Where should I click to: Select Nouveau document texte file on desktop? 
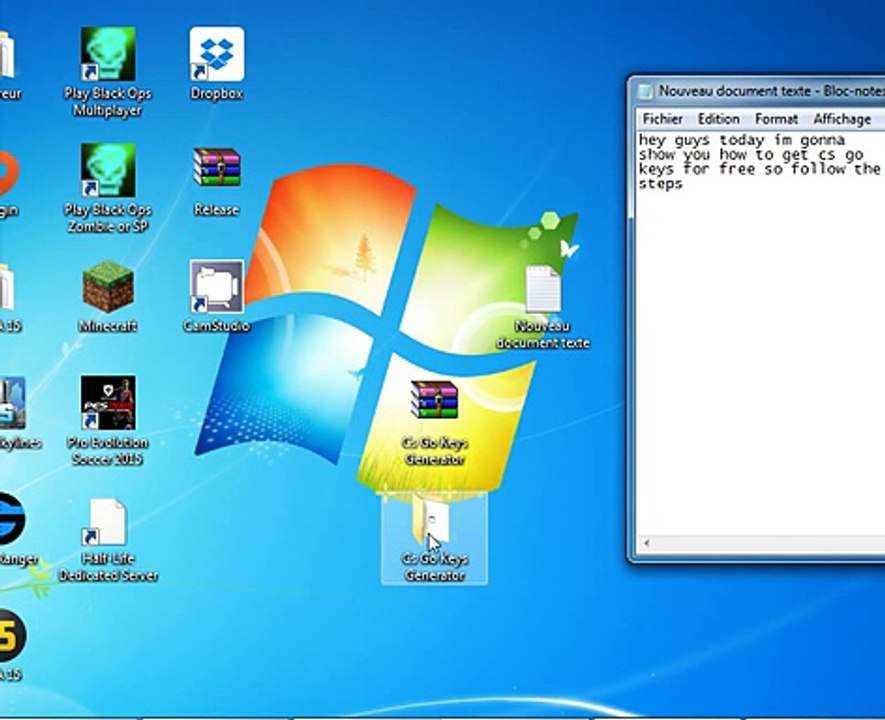[543, 292]
